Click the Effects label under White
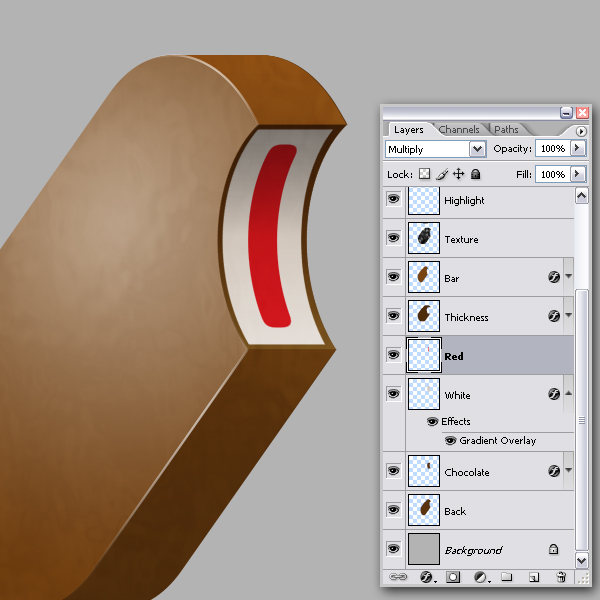 [456, 421]
